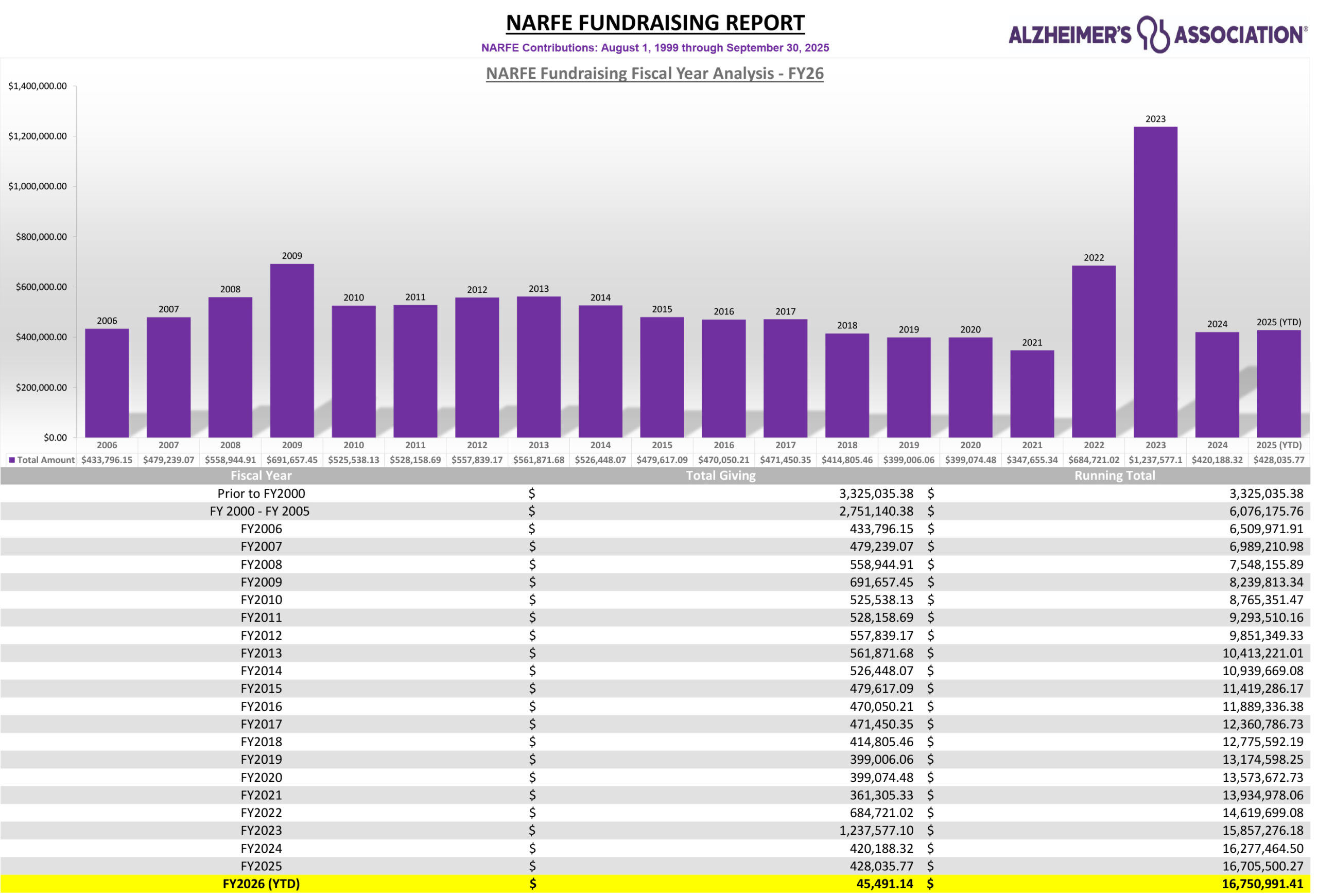The width and height of the screenshot is (1318, 896).
Task: Click the FY2023 total giving value
Action: point(876,830)
